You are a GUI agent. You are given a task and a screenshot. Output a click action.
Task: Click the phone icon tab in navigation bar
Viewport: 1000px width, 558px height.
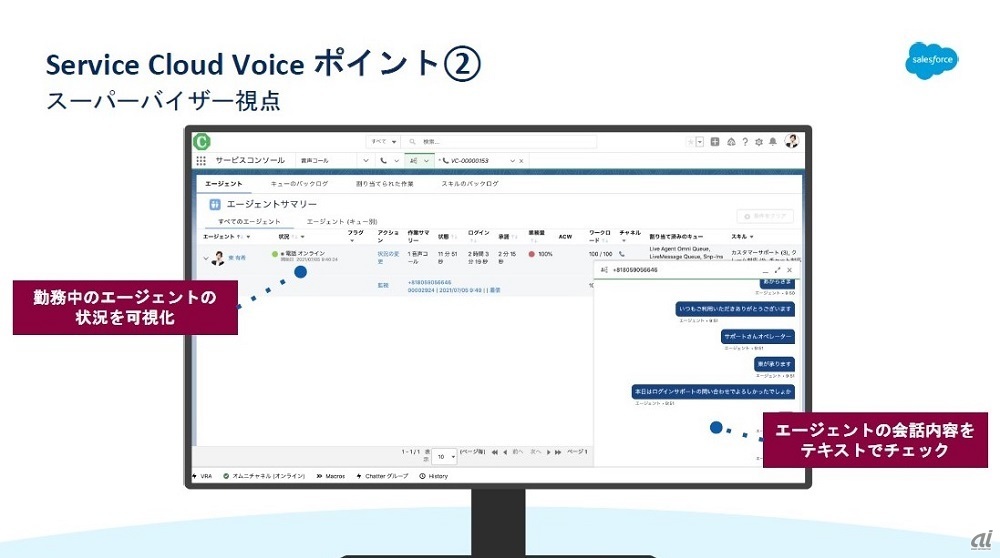point(383,161)
